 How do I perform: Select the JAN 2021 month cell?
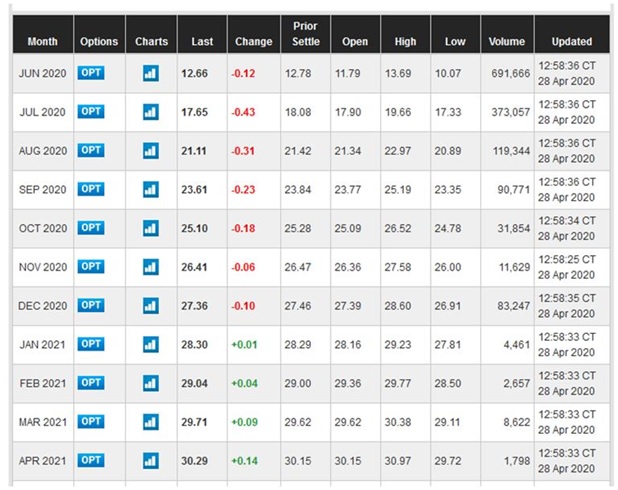click(43, 345)
